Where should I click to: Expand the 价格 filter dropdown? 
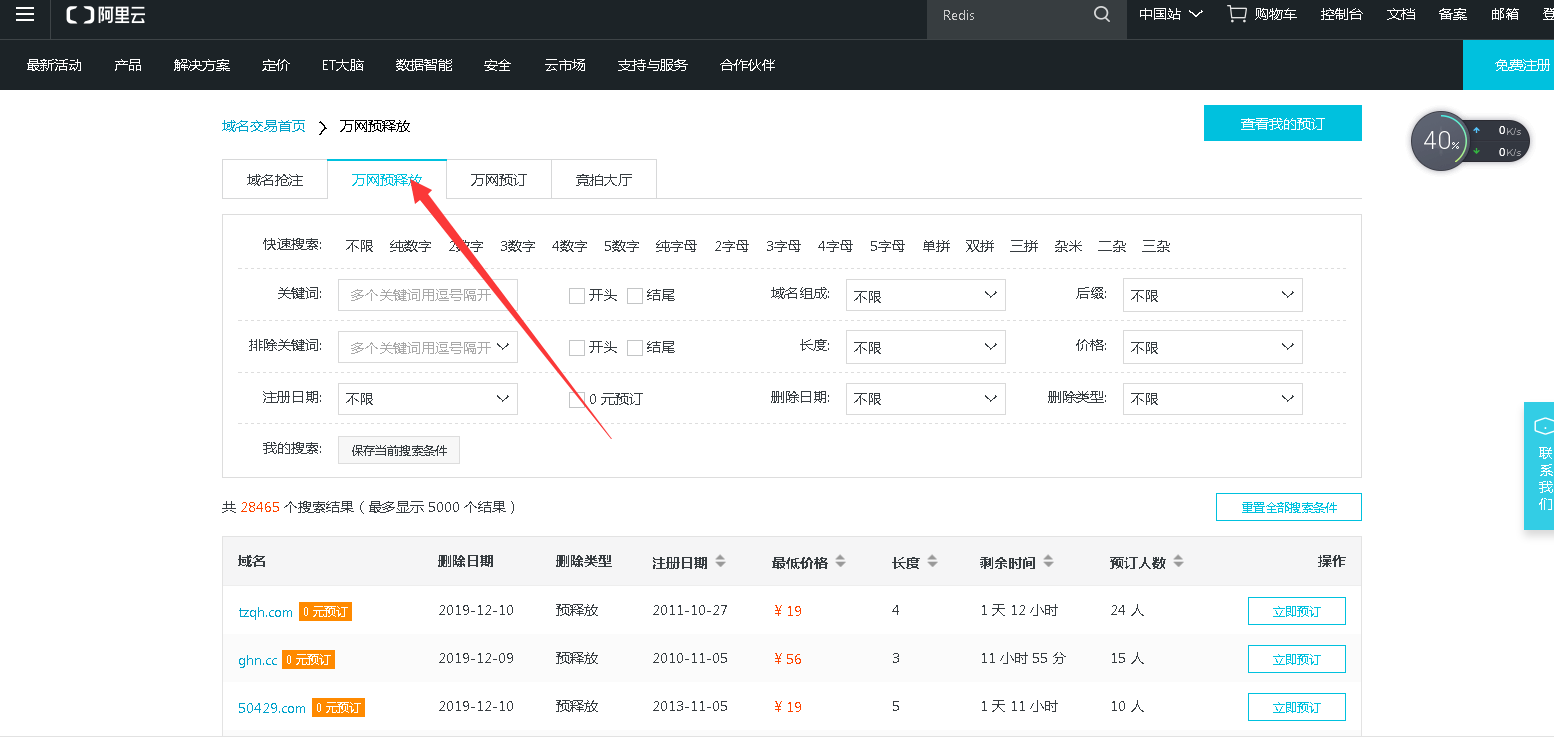coord(1212,346)
